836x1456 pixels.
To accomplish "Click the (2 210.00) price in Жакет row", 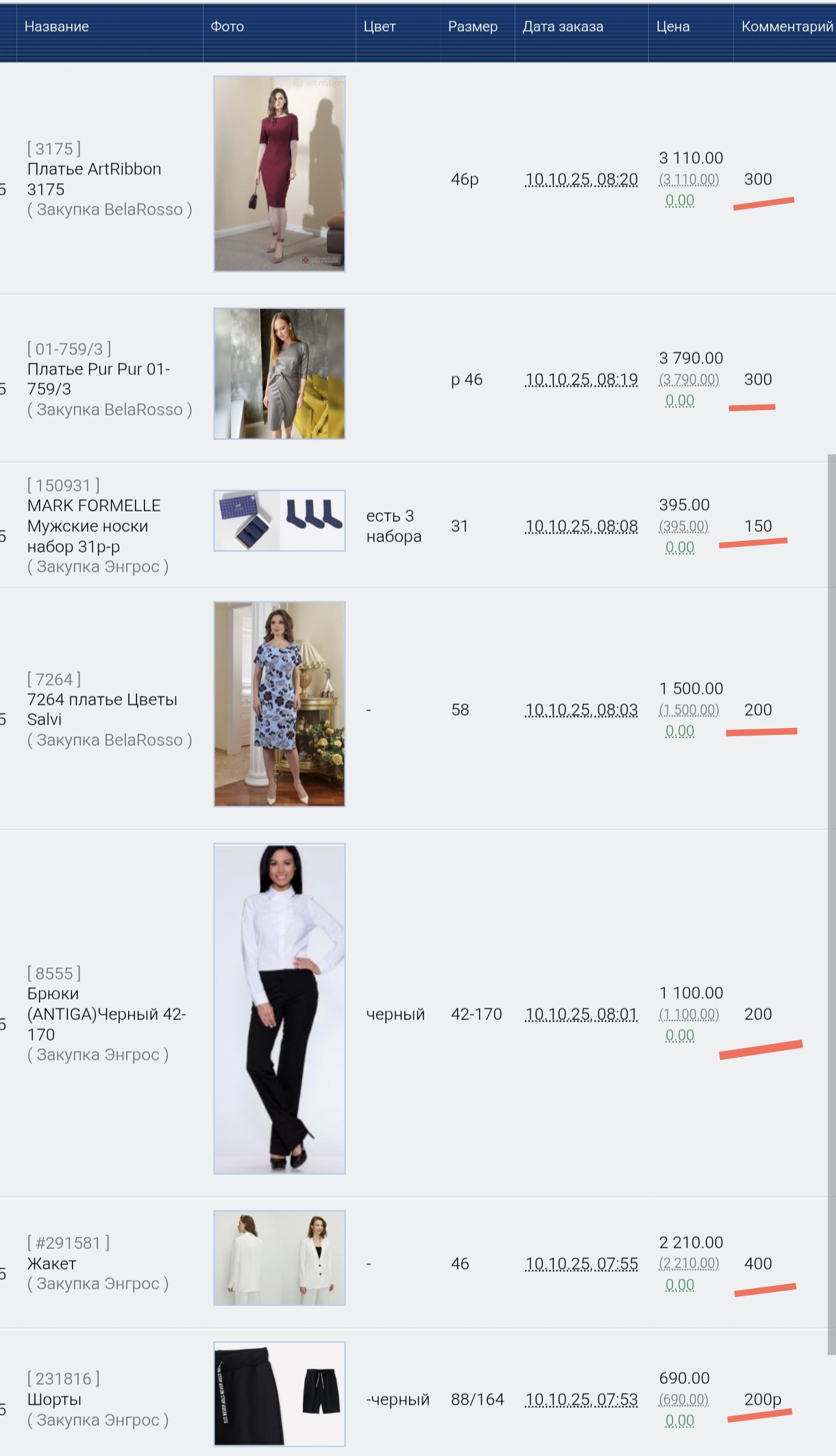I will tap(689, 1263).
